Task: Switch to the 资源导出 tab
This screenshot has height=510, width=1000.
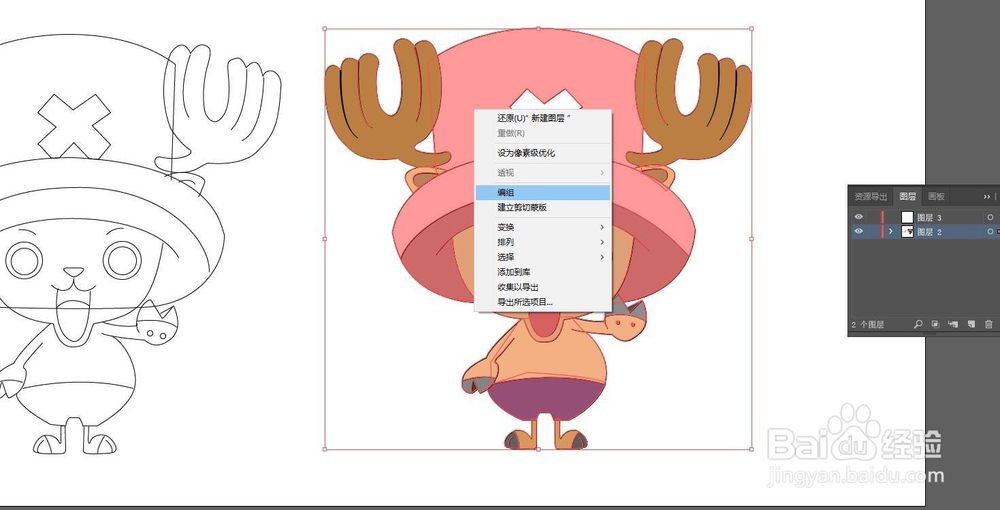Action: click(x=871, y=196)
